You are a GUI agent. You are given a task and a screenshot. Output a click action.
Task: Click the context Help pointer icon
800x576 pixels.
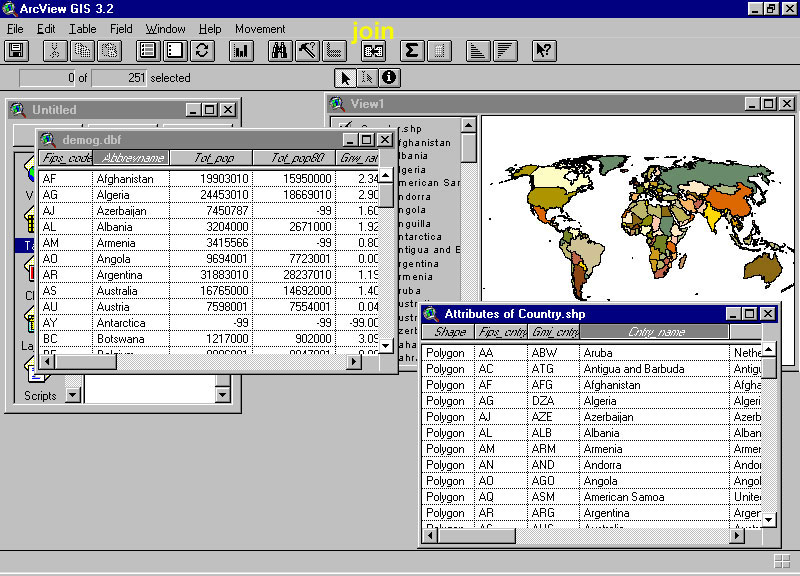pos(543,50)
